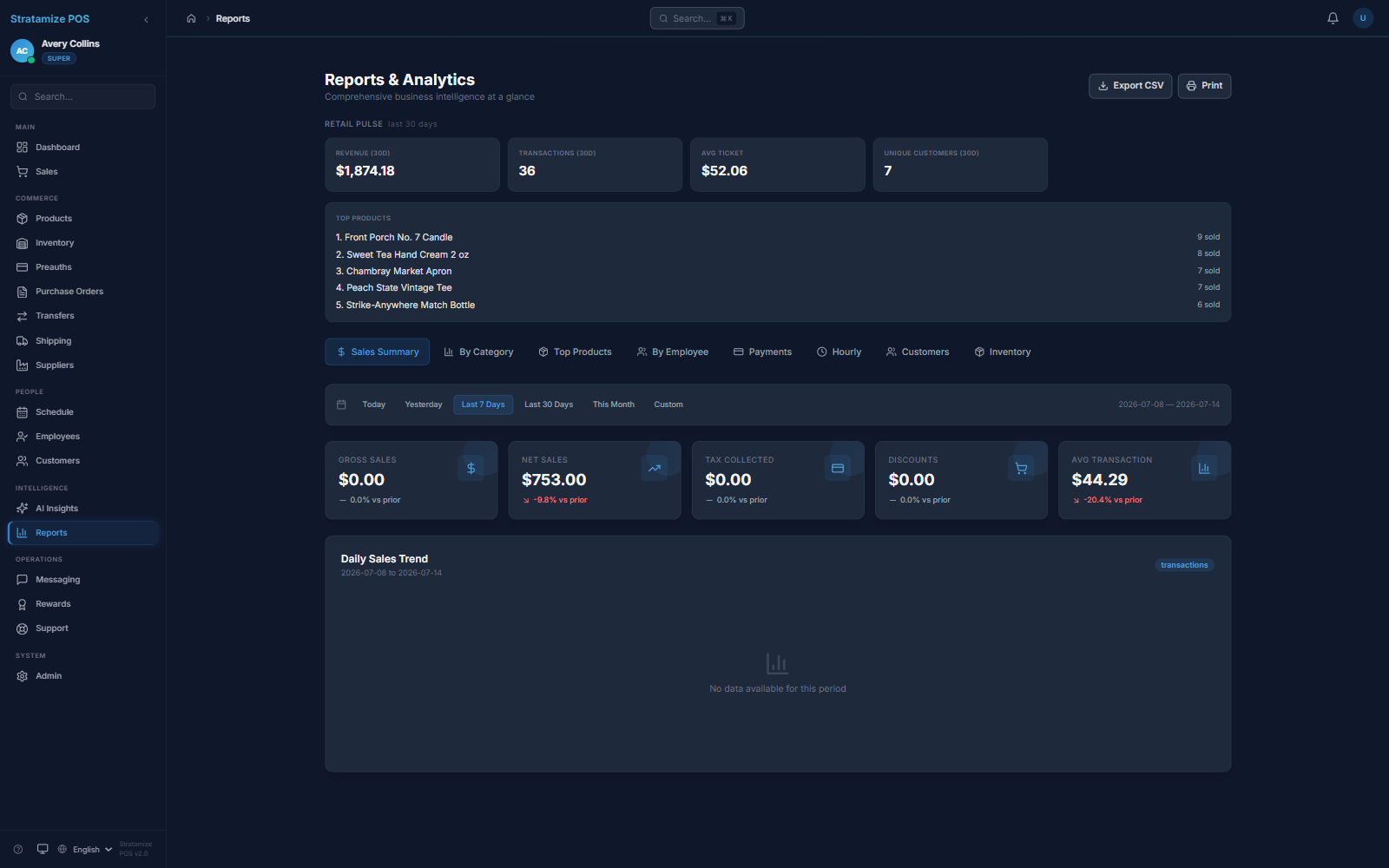The image size is (1389, 868).
Task: Click the monitor theme icon in footer
Action: pyautogui.click(x=43, y=849)
